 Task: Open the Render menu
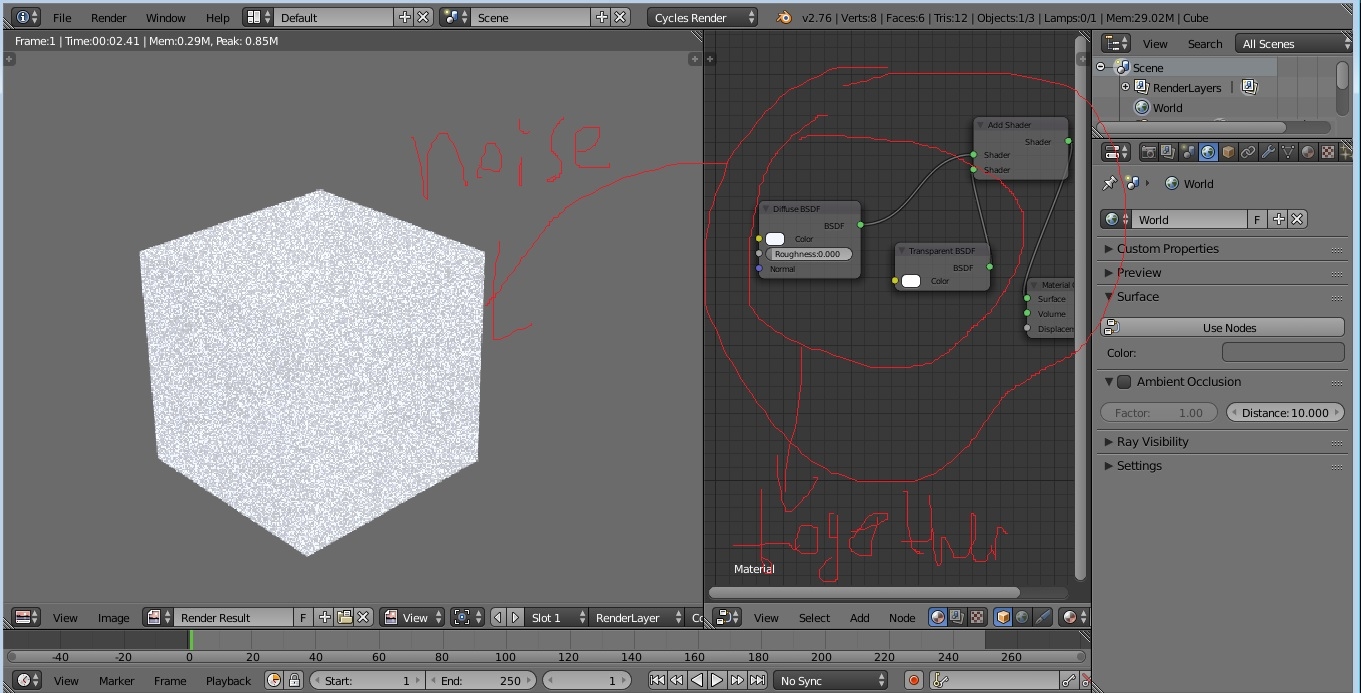[108, 17]
